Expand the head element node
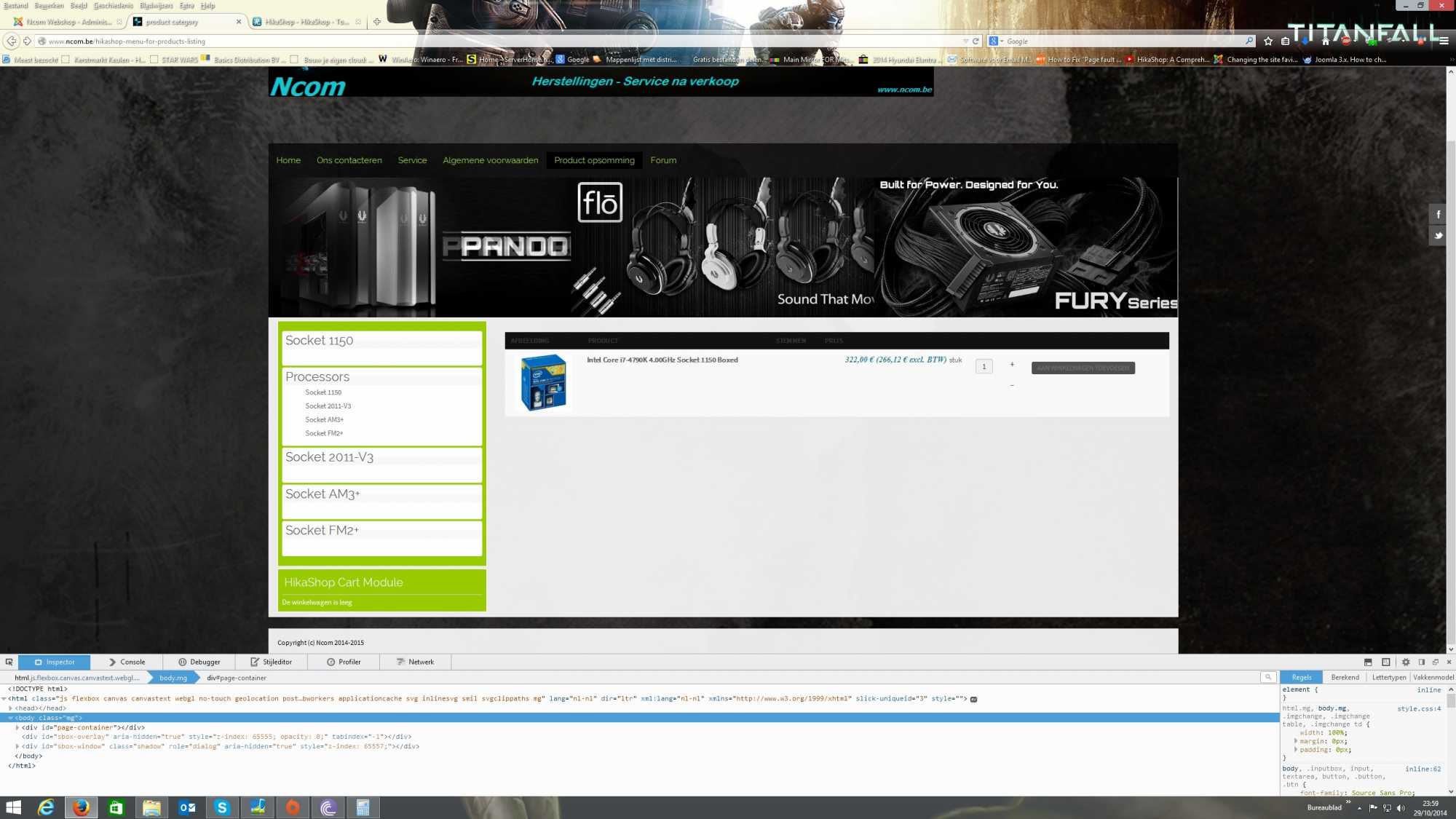 [x=10, y=708]
